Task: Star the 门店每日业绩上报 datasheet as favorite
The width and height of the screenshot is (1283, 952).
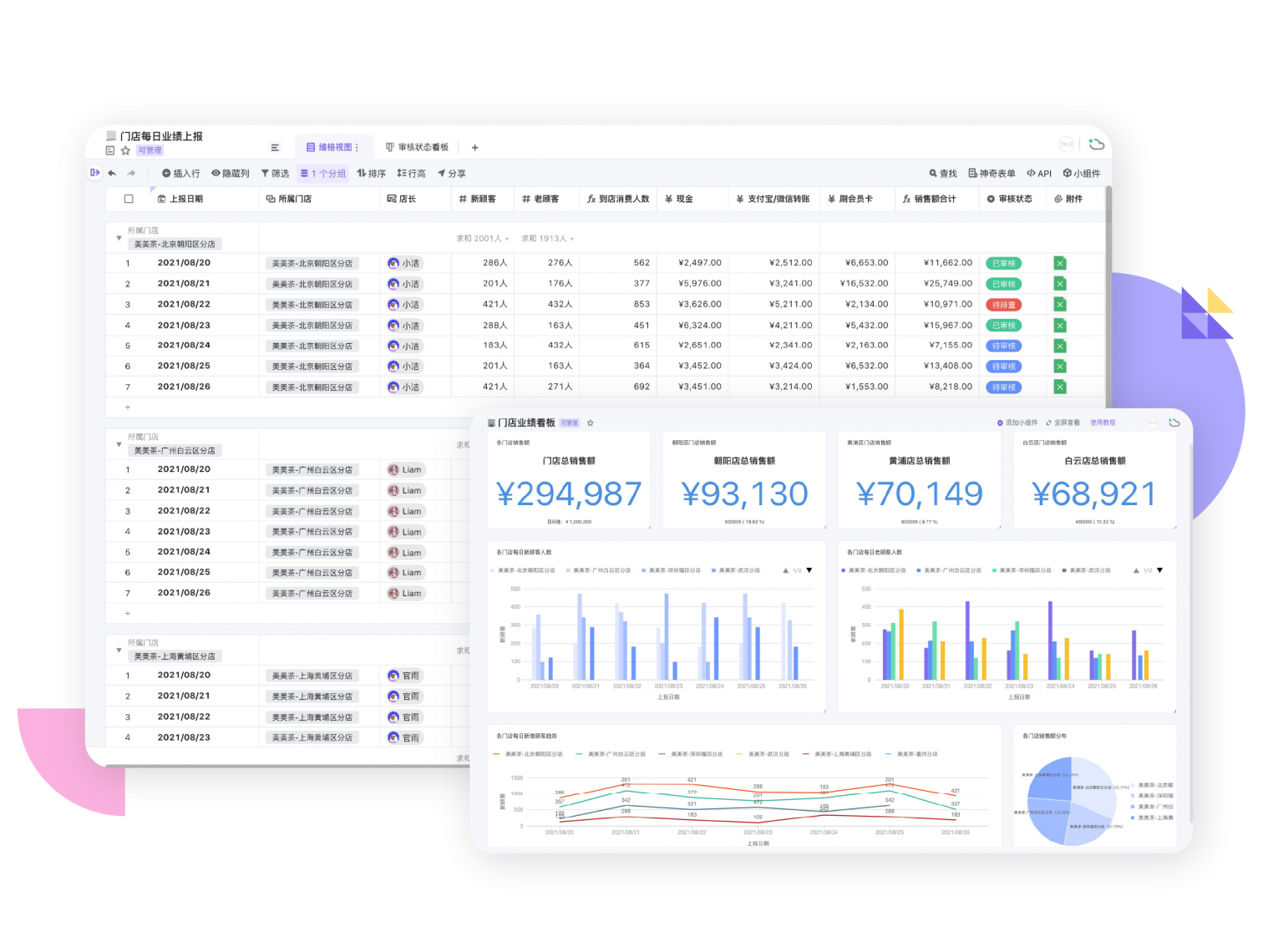Action: [x=125, y=150]
